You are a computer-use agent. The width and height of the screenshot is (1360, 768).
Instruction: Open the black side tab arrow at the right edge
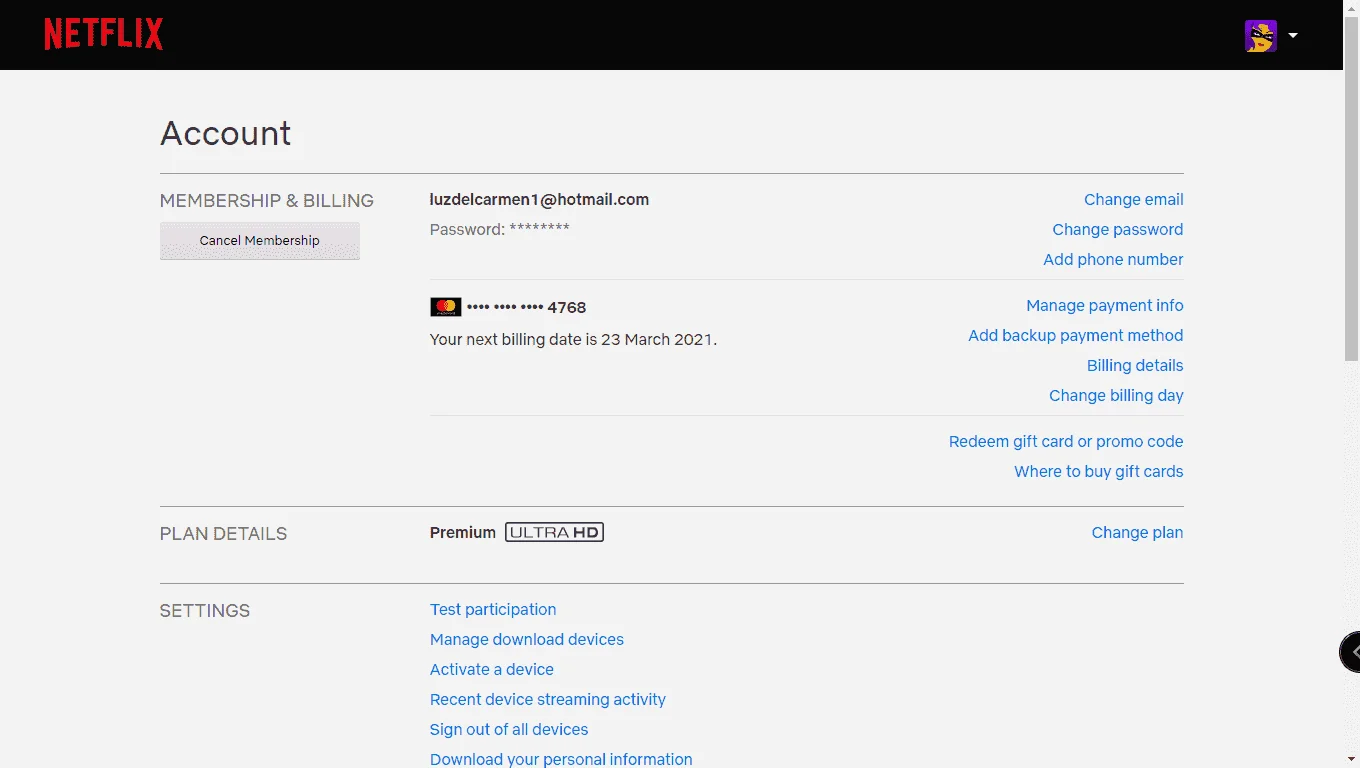pyautogui.click(x=1350, y=652)
